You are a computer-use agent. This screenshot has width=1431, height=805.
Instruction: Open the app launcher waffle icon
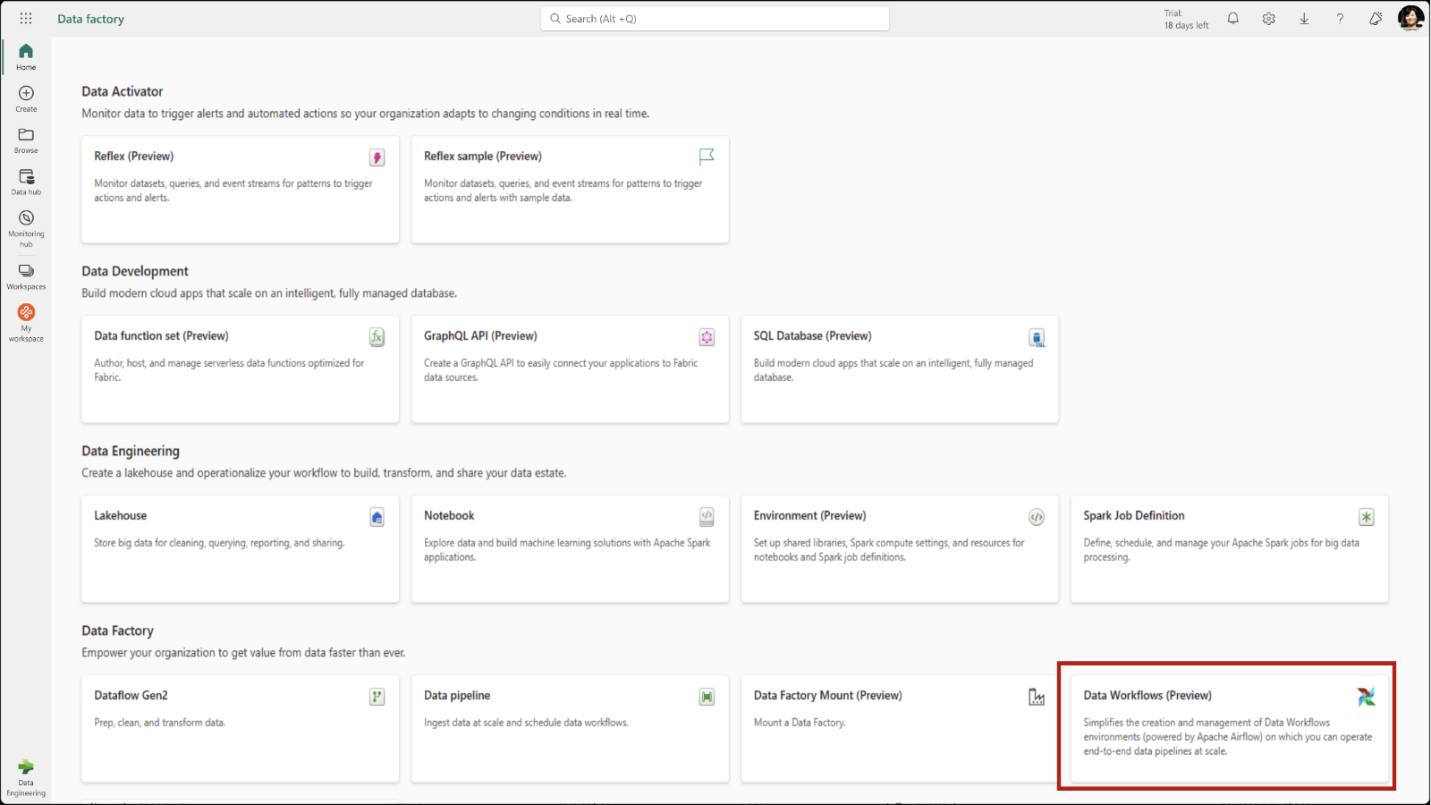point(26,18)
